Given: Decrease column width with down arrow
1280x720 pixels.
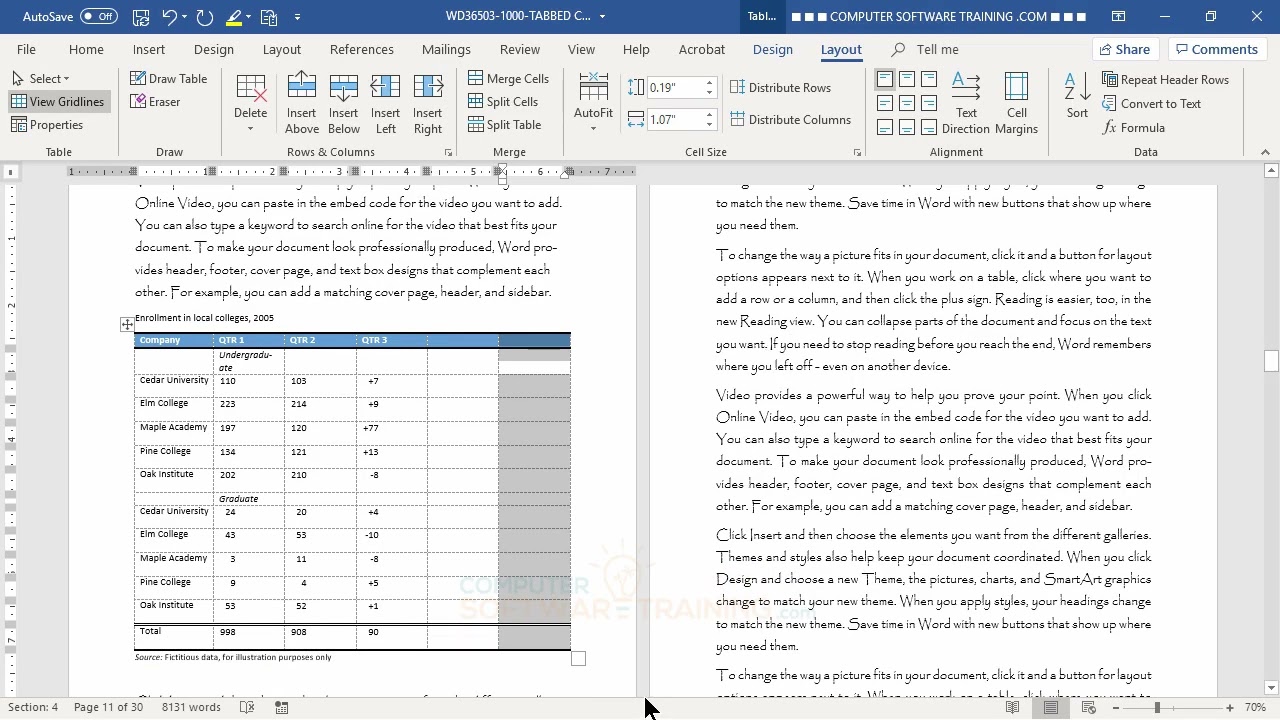Looking at the screenshot, I should click(x=709, y=125).
